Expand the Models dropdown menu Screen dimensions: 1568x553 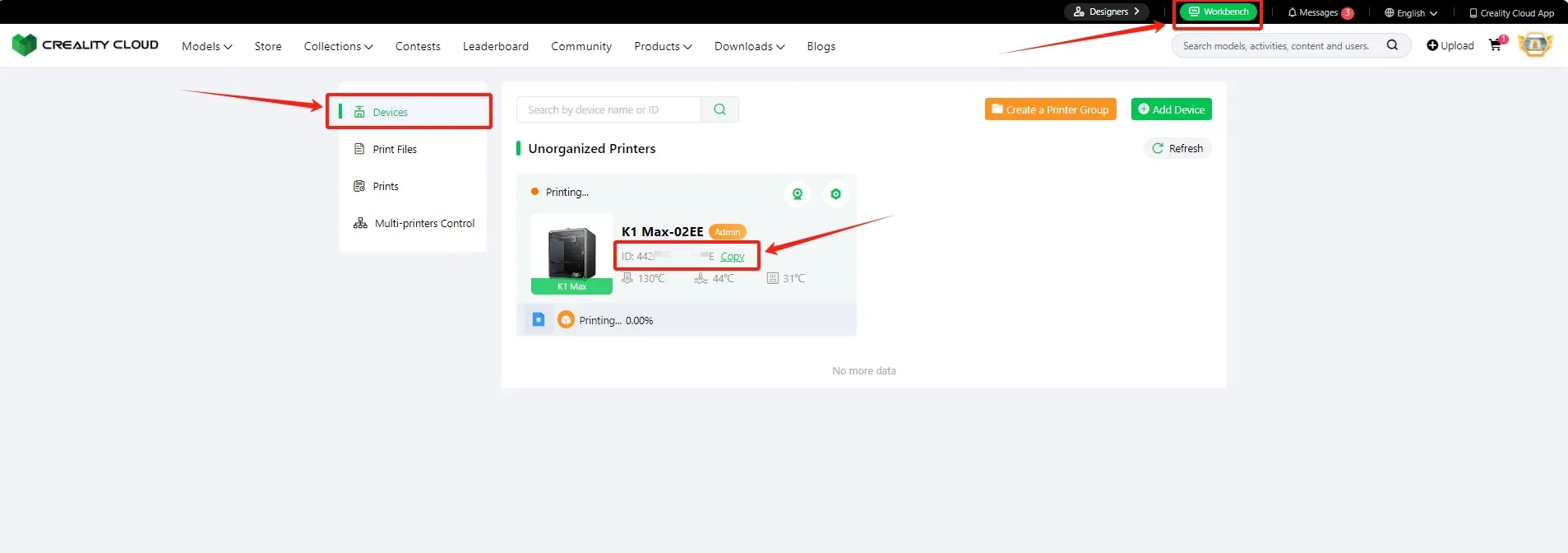point(206,46)
